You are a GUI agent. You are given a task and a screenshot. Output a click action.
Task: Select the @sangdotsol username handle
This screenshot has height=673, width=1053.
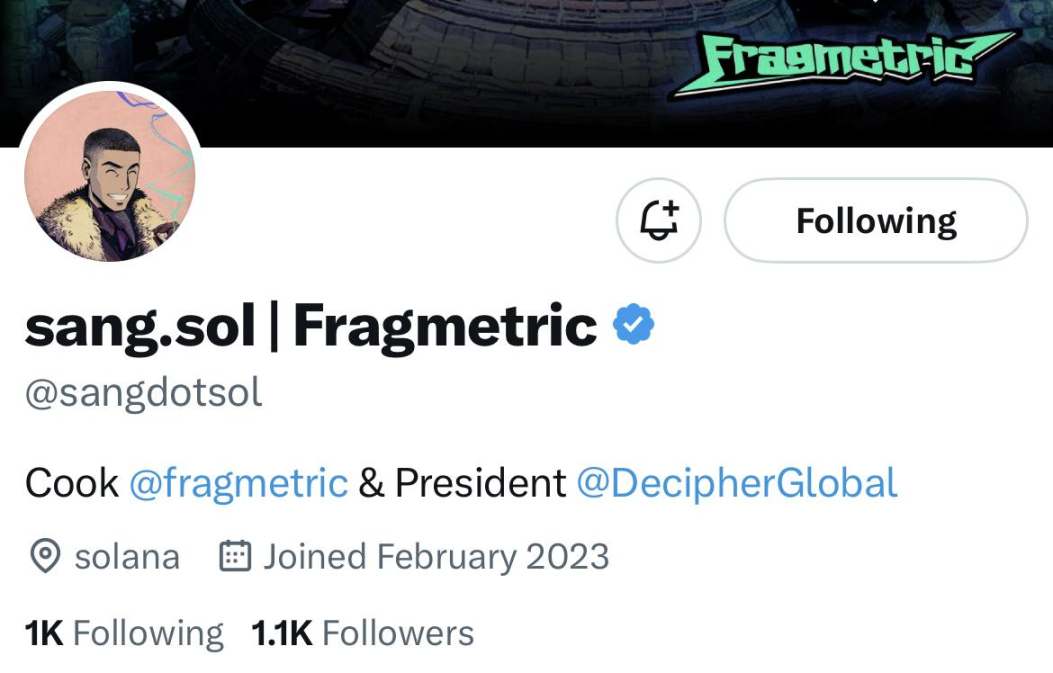coord(143,394)
